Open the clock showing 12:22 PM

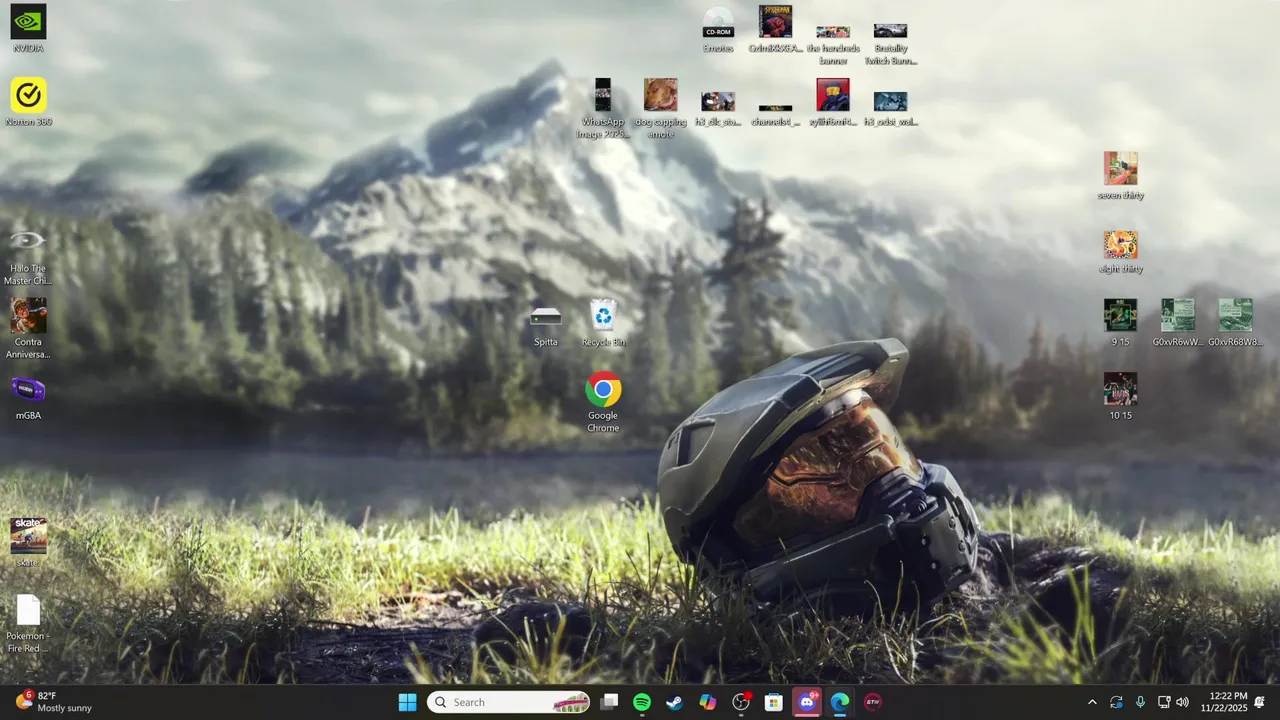tap(1226, 702)
